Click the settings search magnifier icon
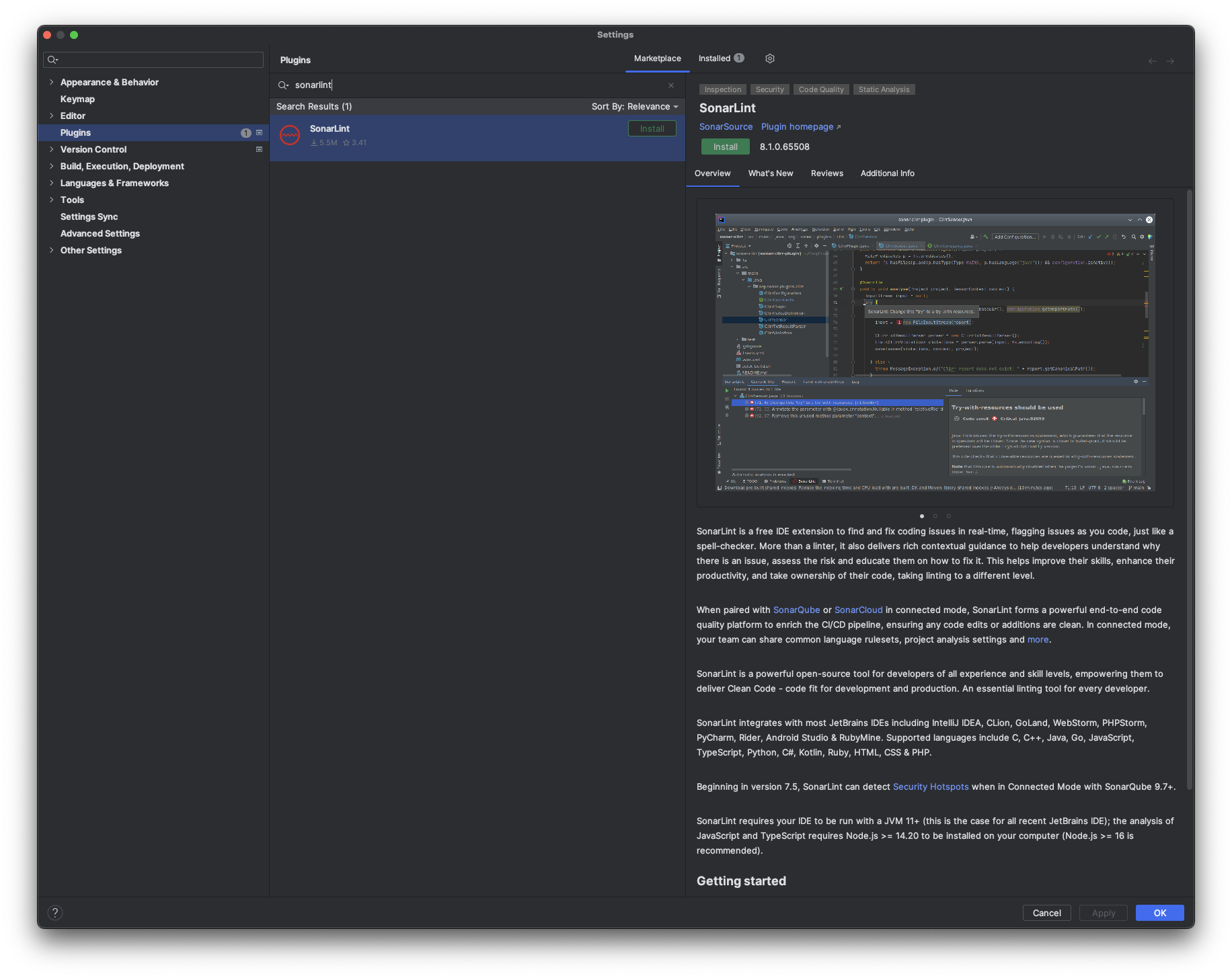The image size is (1232, 978). click(x=52, y=60)
